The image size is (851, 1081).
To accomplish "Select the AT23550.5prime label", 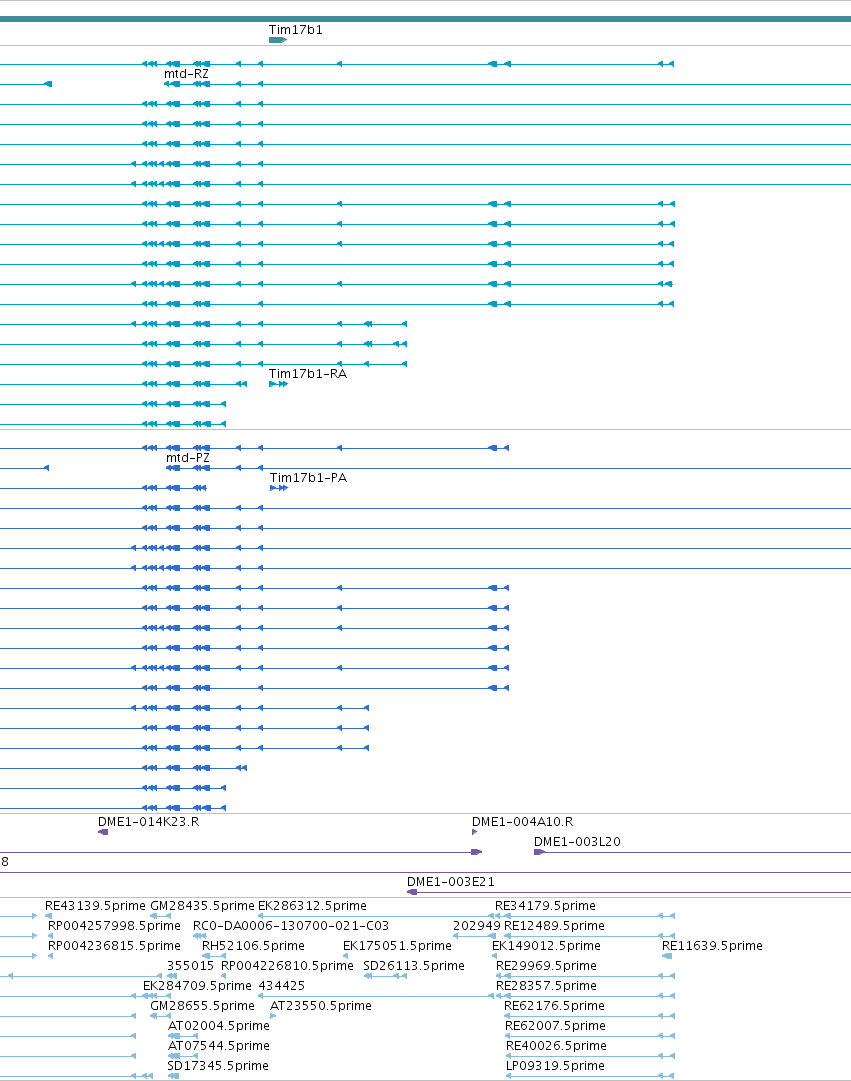I will 321,1006.
